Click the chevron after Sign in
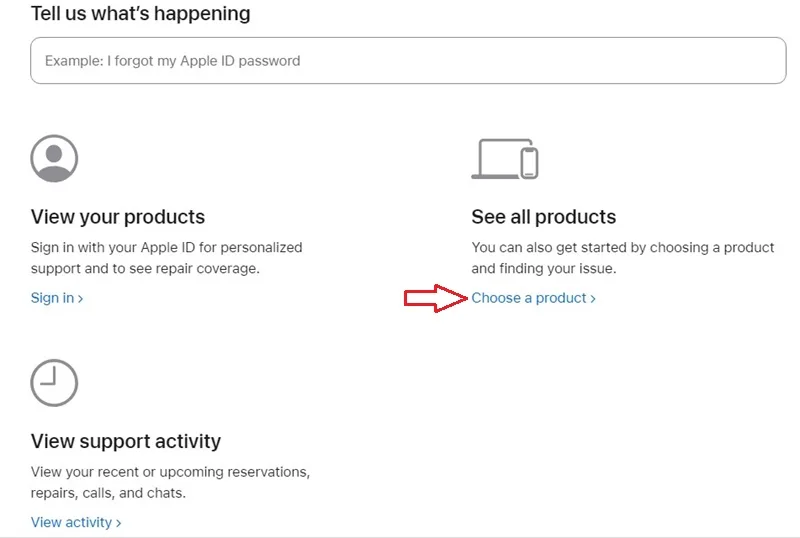This screenshot has height=538, width=800. tap(80, 299)
